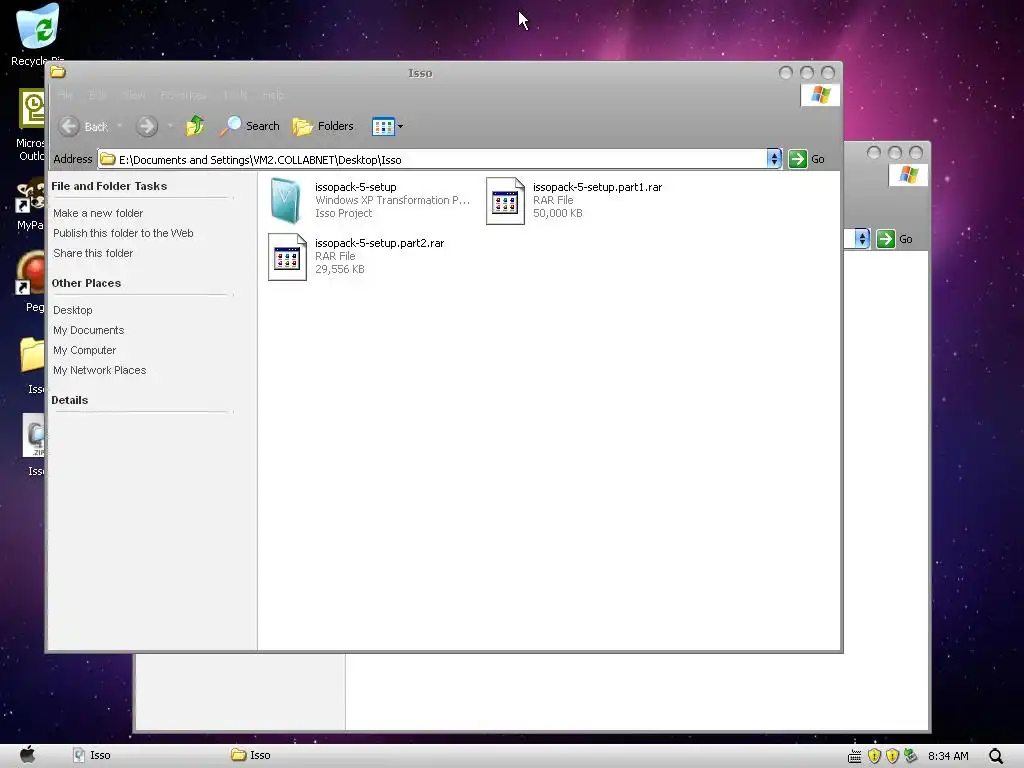
Task: Toggle the Folders pane
Action: [x=323, y=126]
